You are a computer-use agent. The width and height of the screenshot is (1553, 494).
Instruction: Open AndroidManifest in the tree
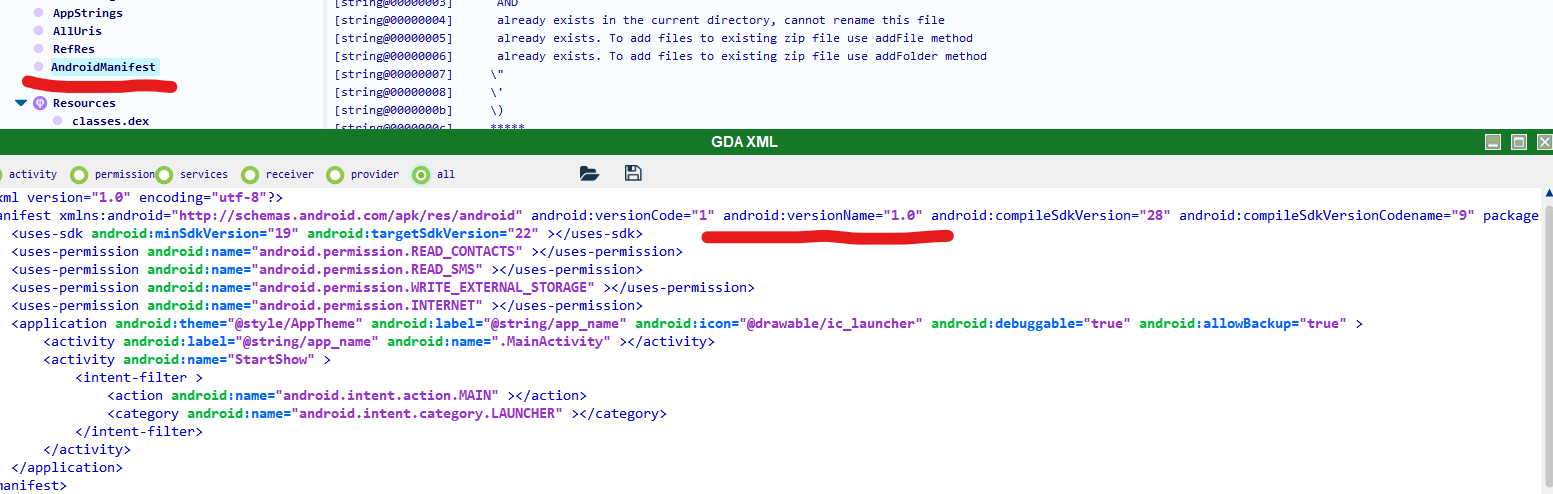pyautogui.click(x=104, y=67)
